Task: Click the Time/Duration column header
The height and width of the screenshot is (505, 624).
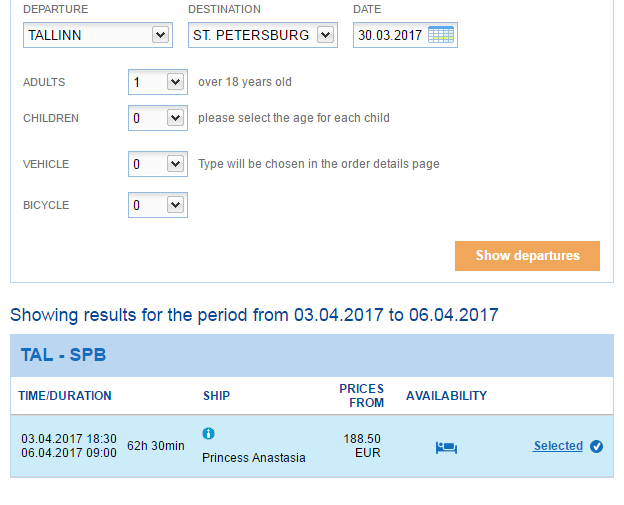Action: pos(65,396)
